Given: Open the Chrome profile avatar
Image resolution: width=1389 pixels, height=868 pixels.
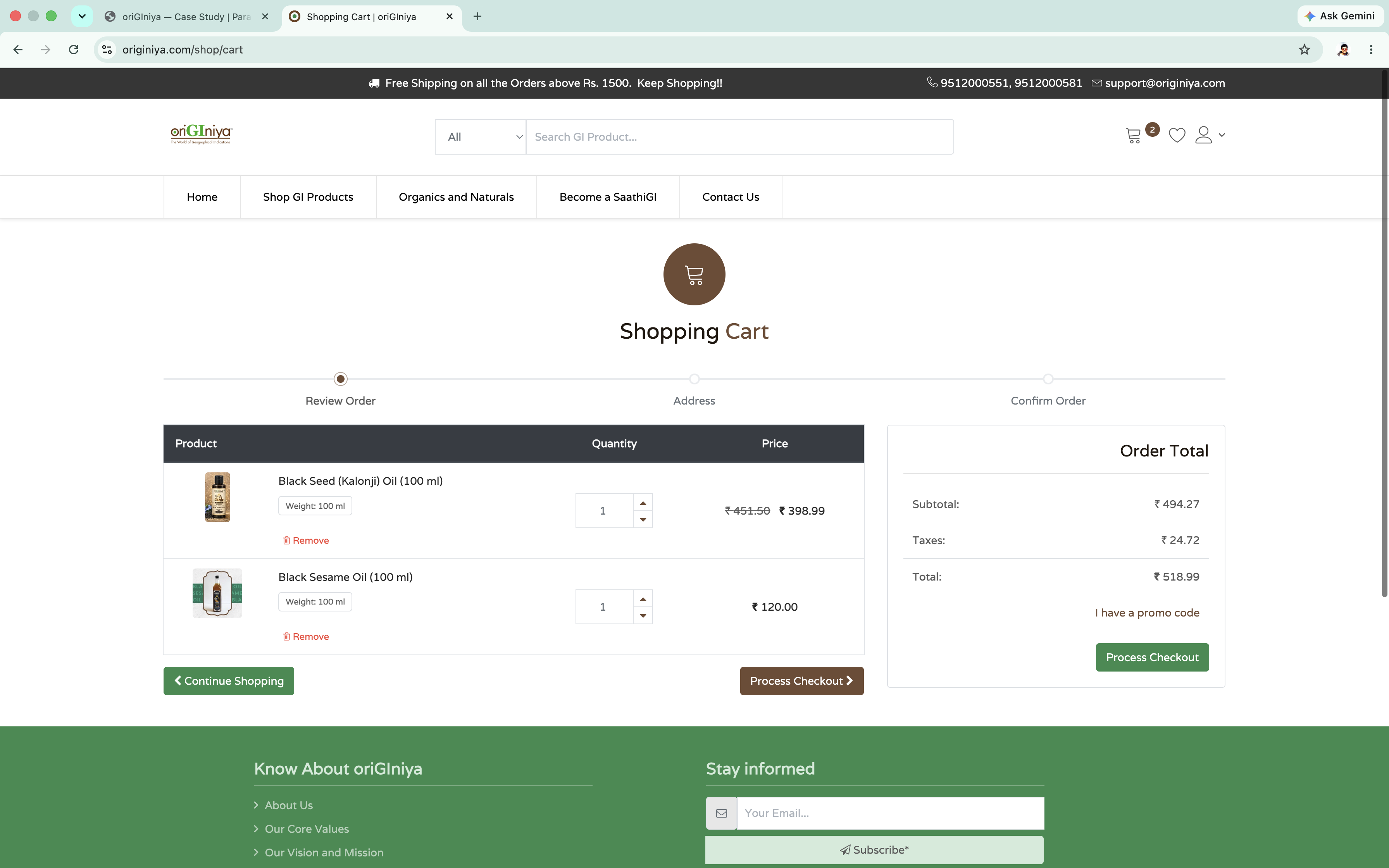Looking at the screenshot, I should (1343, 49).
